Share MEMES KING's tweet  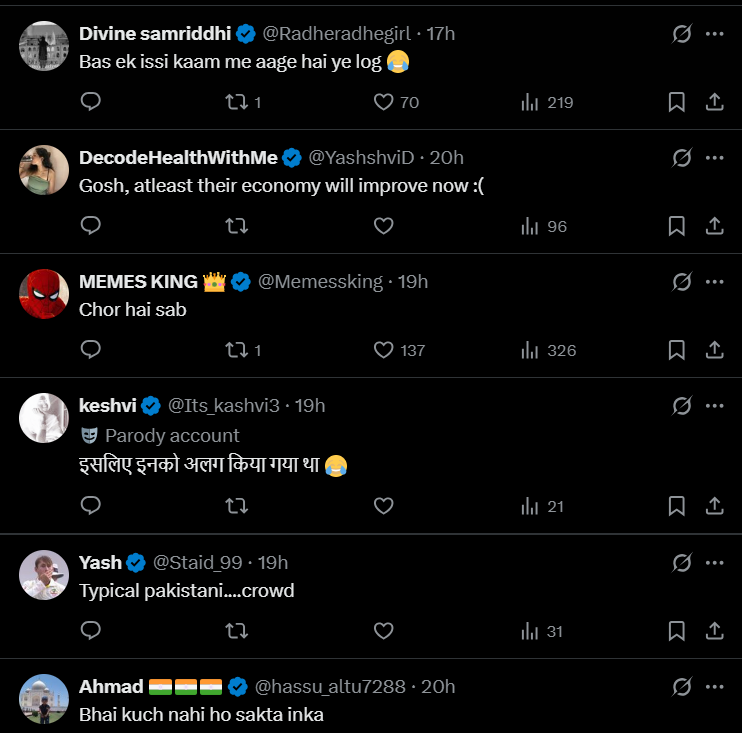(715, 350)
